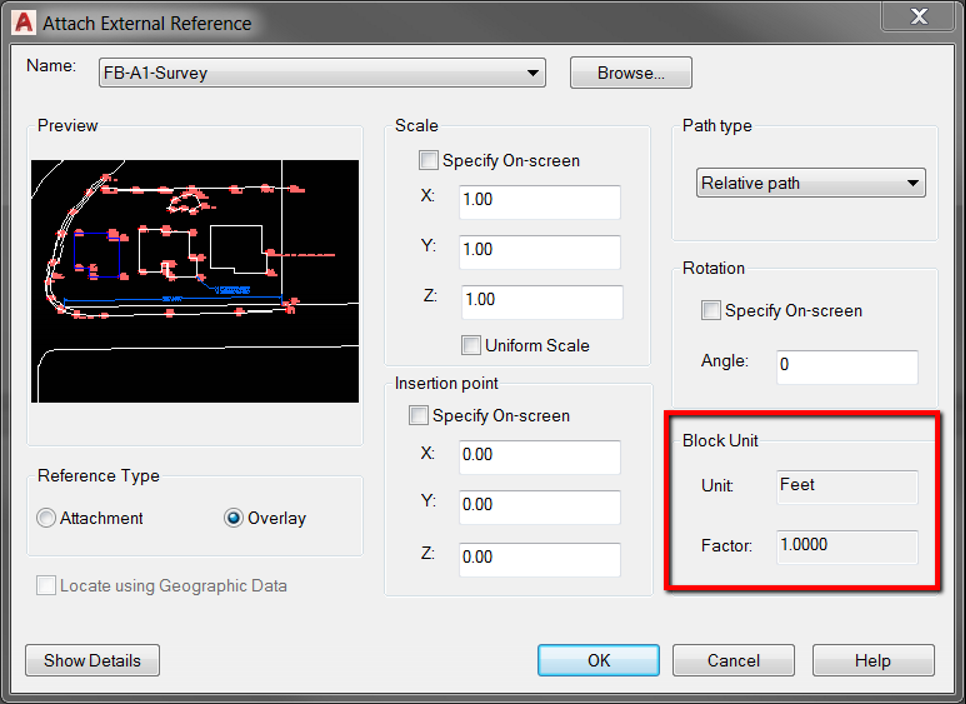Set the rotation Angle value
The image size is (966, 704).
[x=846, y=367]
